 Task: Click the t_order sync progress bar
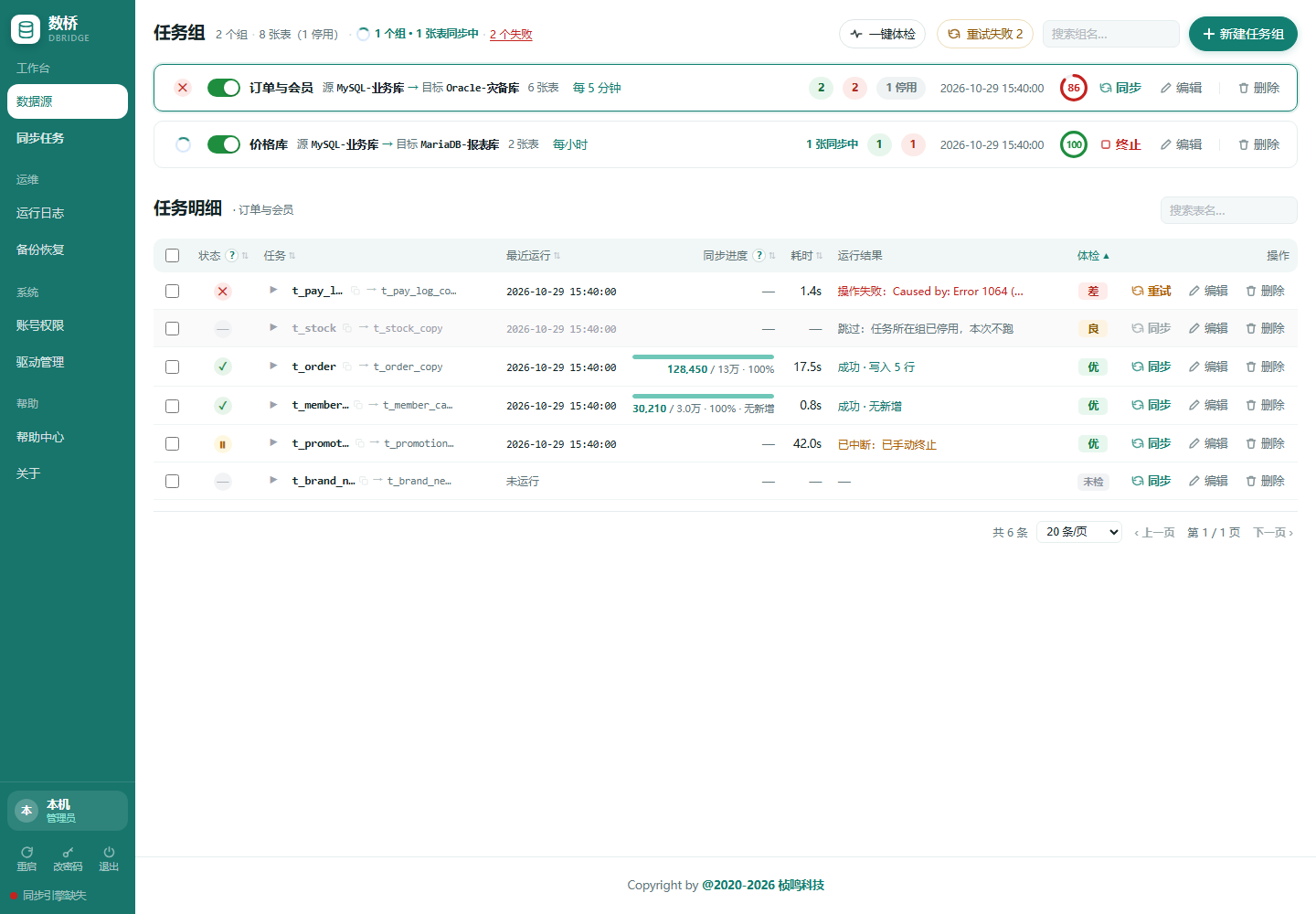(703, 356)
